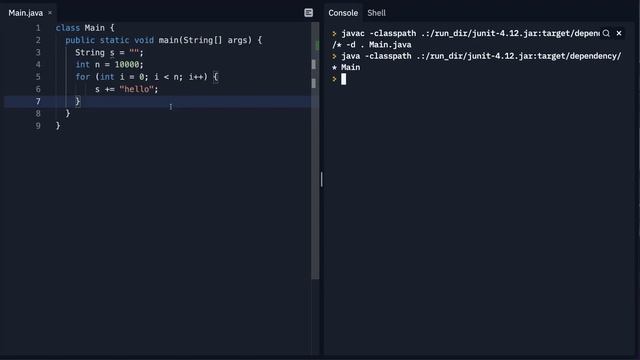This screenshot has width=640, height=360.
Task: Click line number 1 in the gutter
Action: coord(38,28)
